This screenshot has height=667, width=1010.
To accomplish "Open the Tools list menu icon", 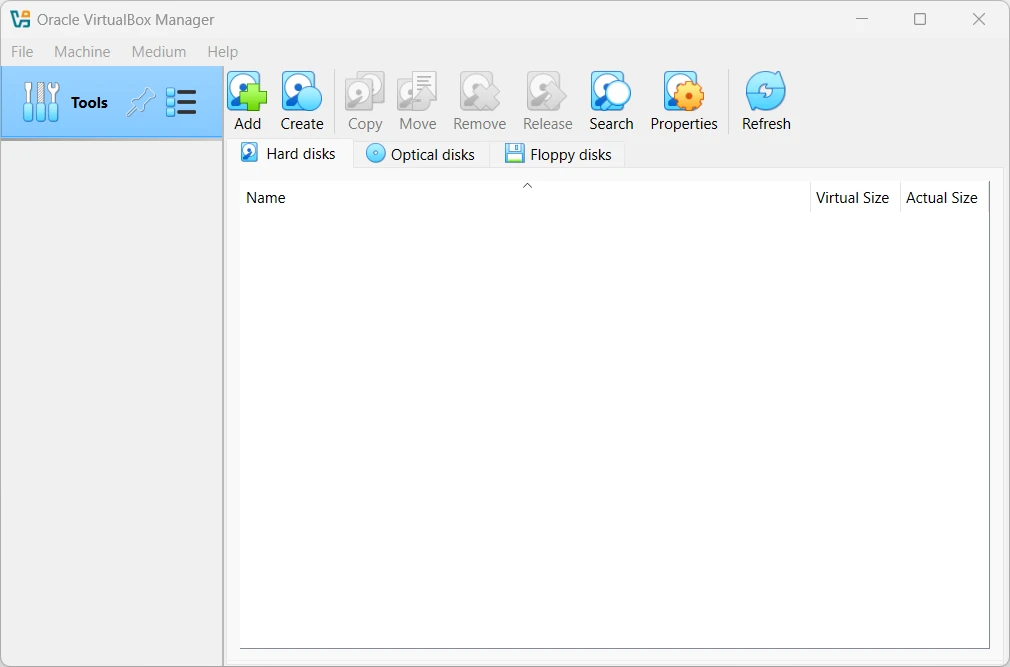I will [x=181, y=102].
